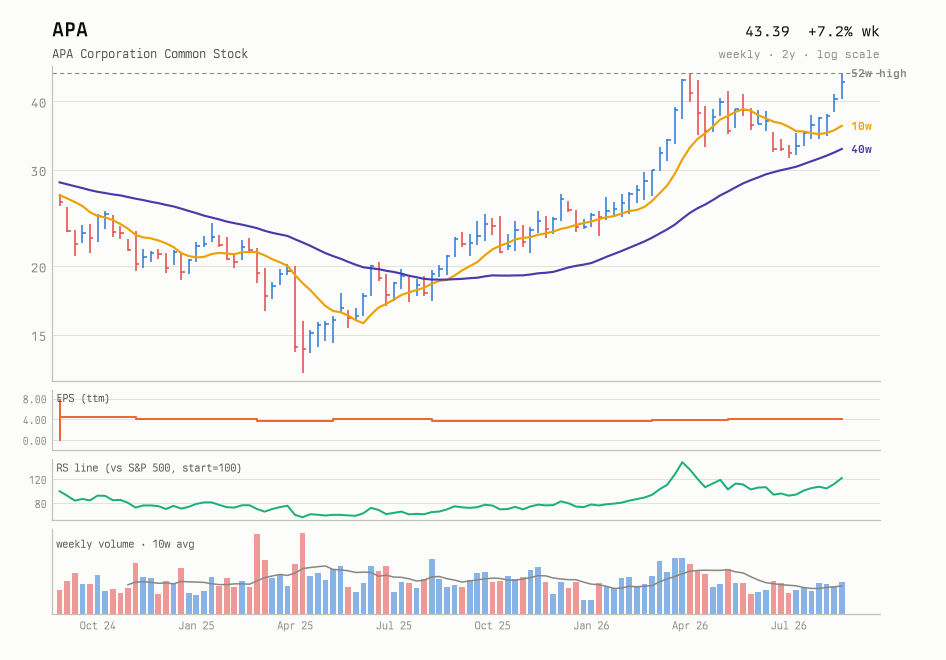Click the 0.00 EPS axis value
Viewport: 946px width, 660px height.
click(x=34, y=441)
